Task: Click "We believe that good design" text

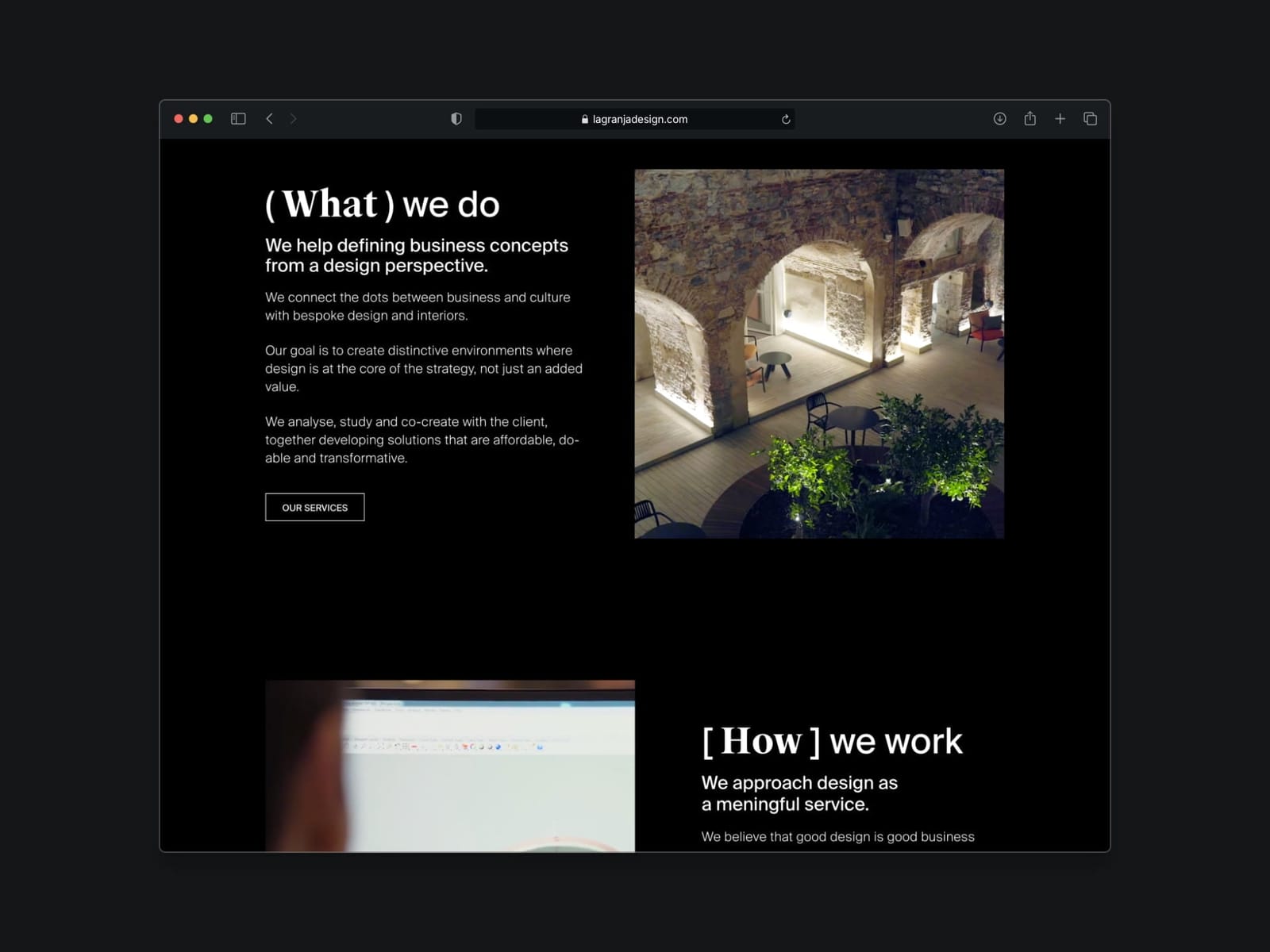Action: (x=838, y=837)
